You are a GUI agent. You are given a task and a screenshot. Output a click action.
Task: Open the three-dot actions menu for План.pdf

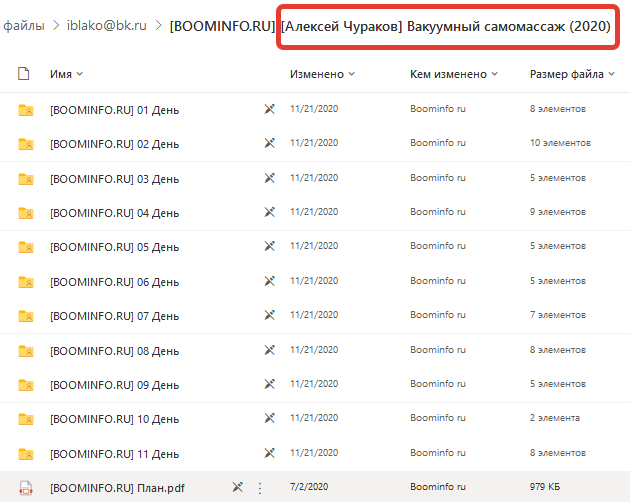(x=260, y=488)
